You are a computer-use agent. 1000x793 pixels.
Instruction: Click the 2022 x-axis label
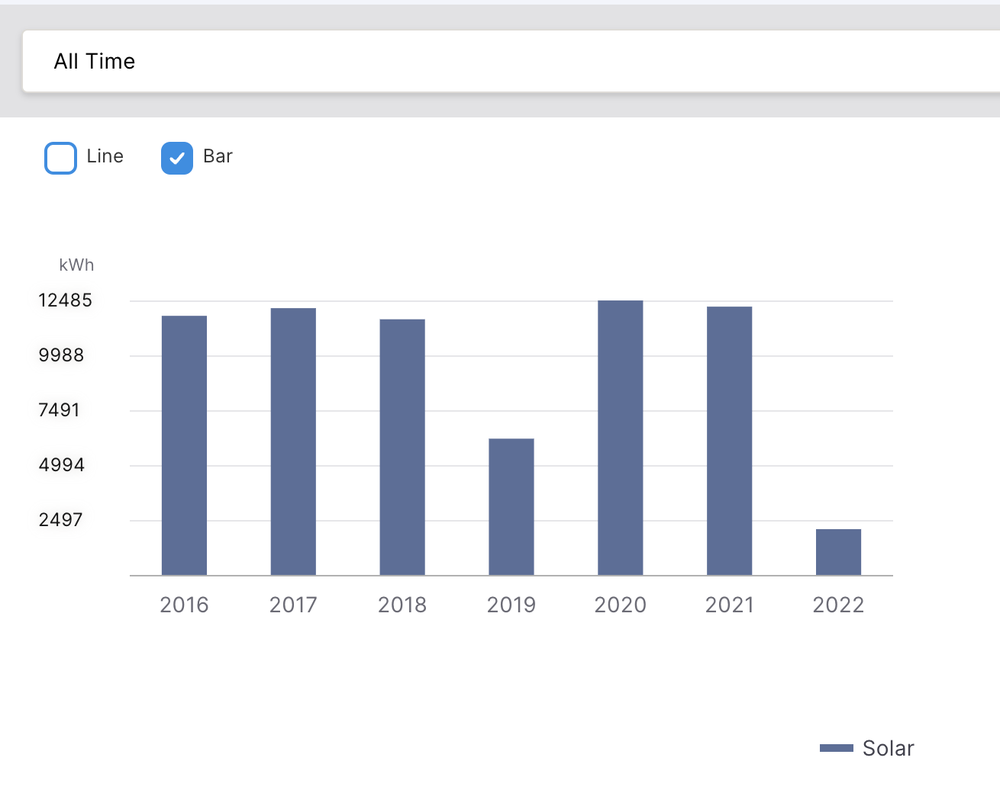click(x=838, y=605)
